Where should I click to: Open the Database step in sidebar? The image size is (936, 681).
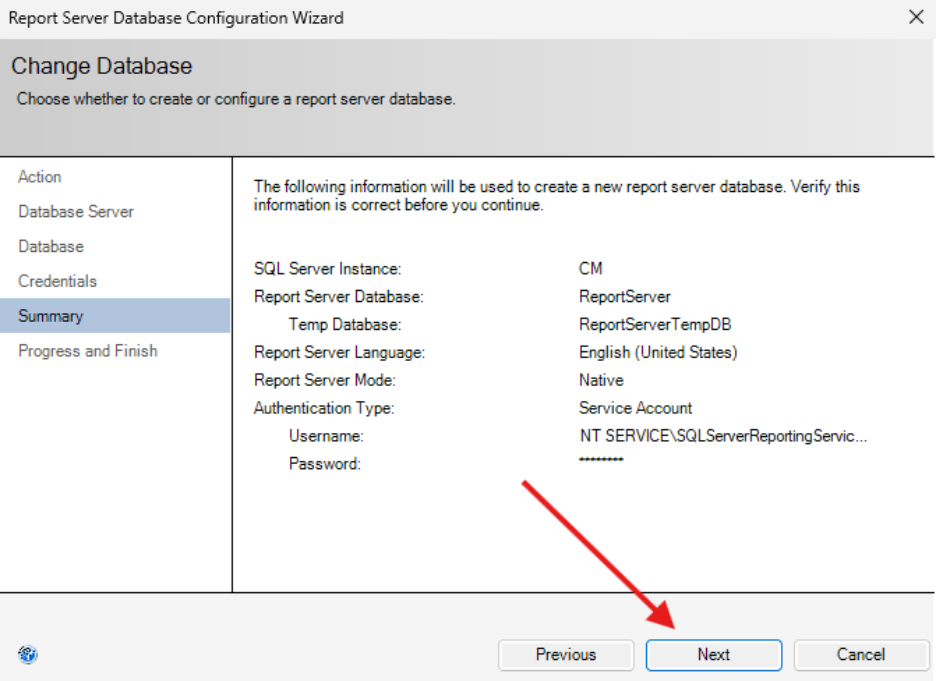51,247
